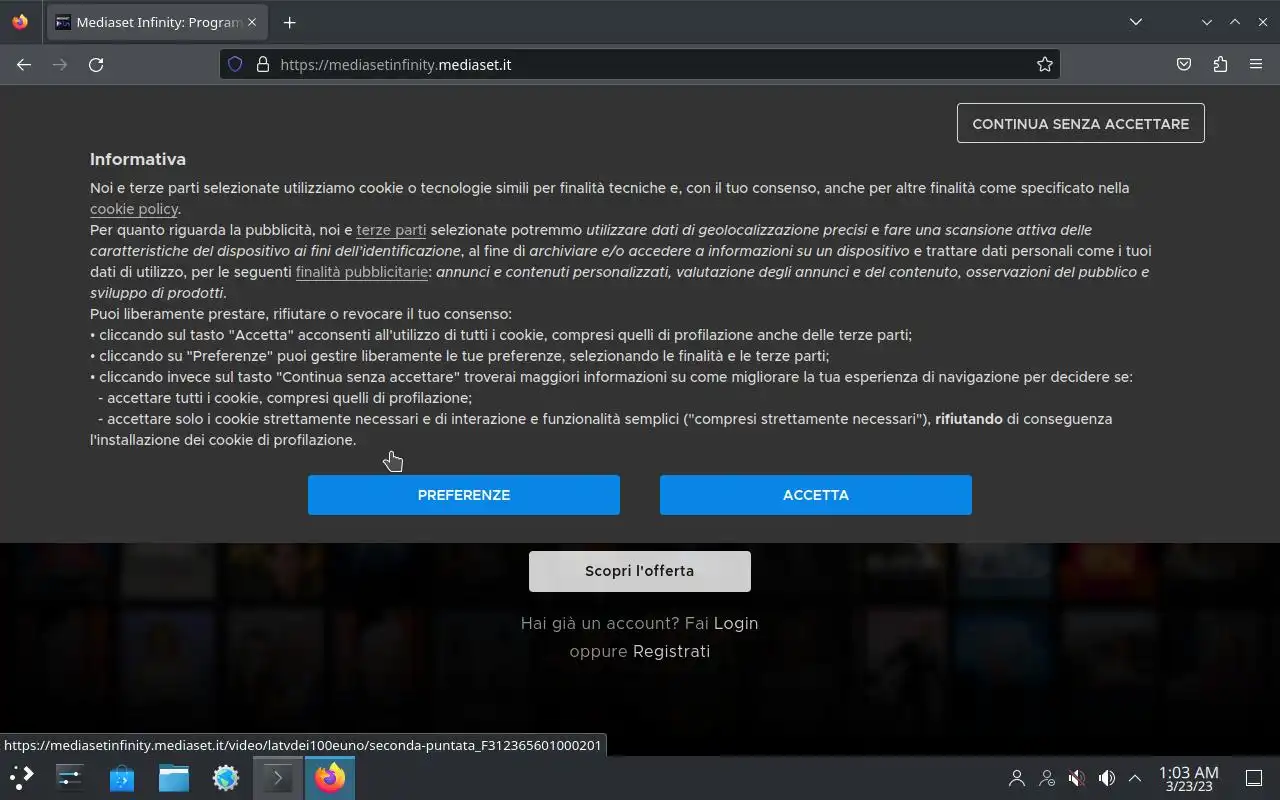
Task: Minimize the Firefox window
Action: pyautogui.click(x=1207, y=22)
